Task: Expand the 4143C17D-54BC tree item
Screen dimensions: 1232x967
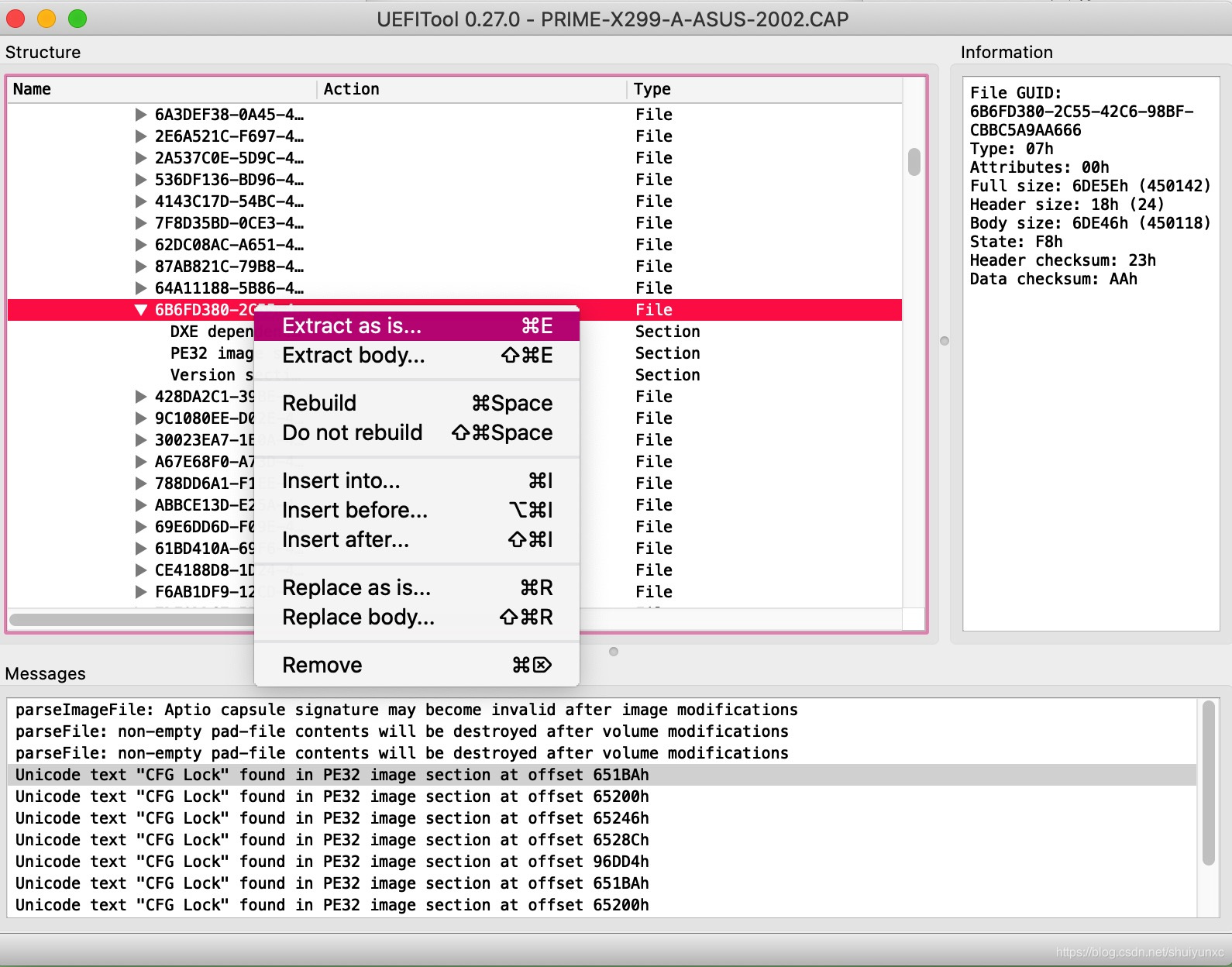Action: [141, 201]
